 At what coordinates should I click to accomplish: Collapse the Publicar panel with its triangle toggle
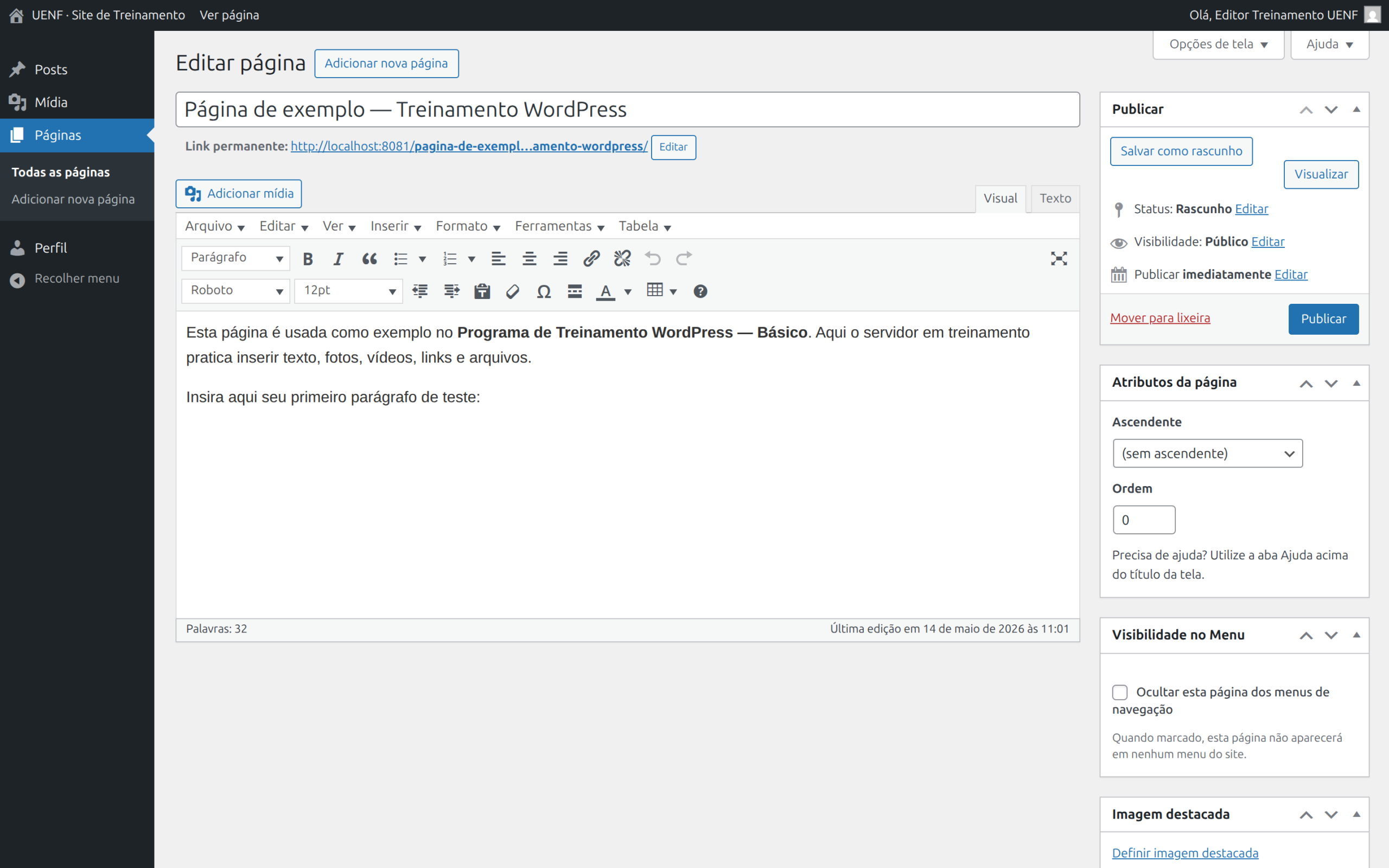point(1356,109)
